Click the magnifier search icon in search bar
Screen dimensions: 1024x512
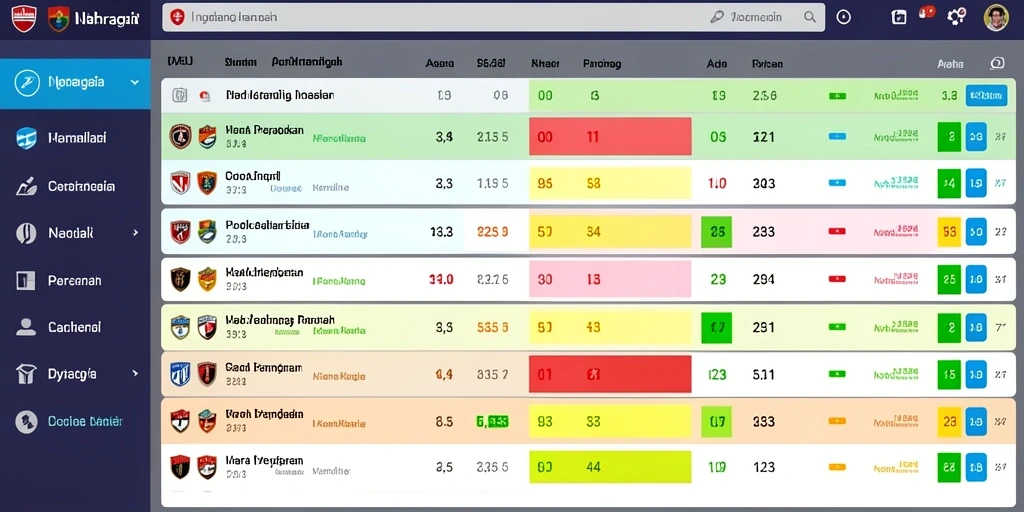tap(810, 18)
